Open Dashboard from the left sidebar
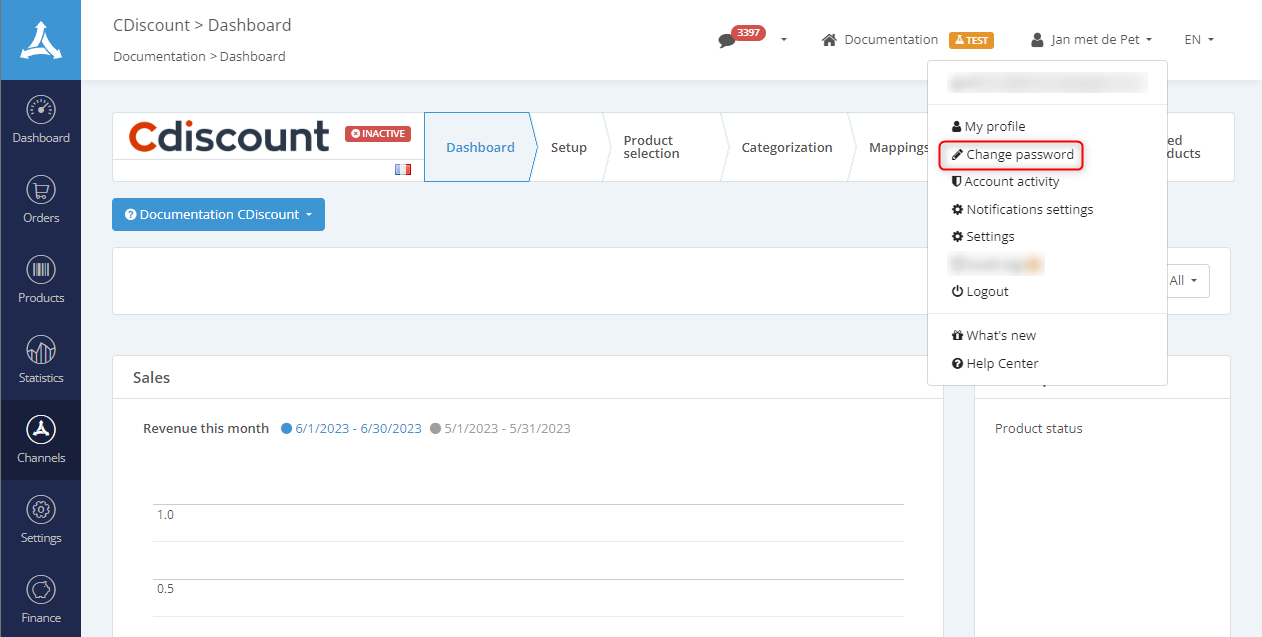The height and width of the screenshot is (637, 1262). pyautogui.click(x=41, y=119)
